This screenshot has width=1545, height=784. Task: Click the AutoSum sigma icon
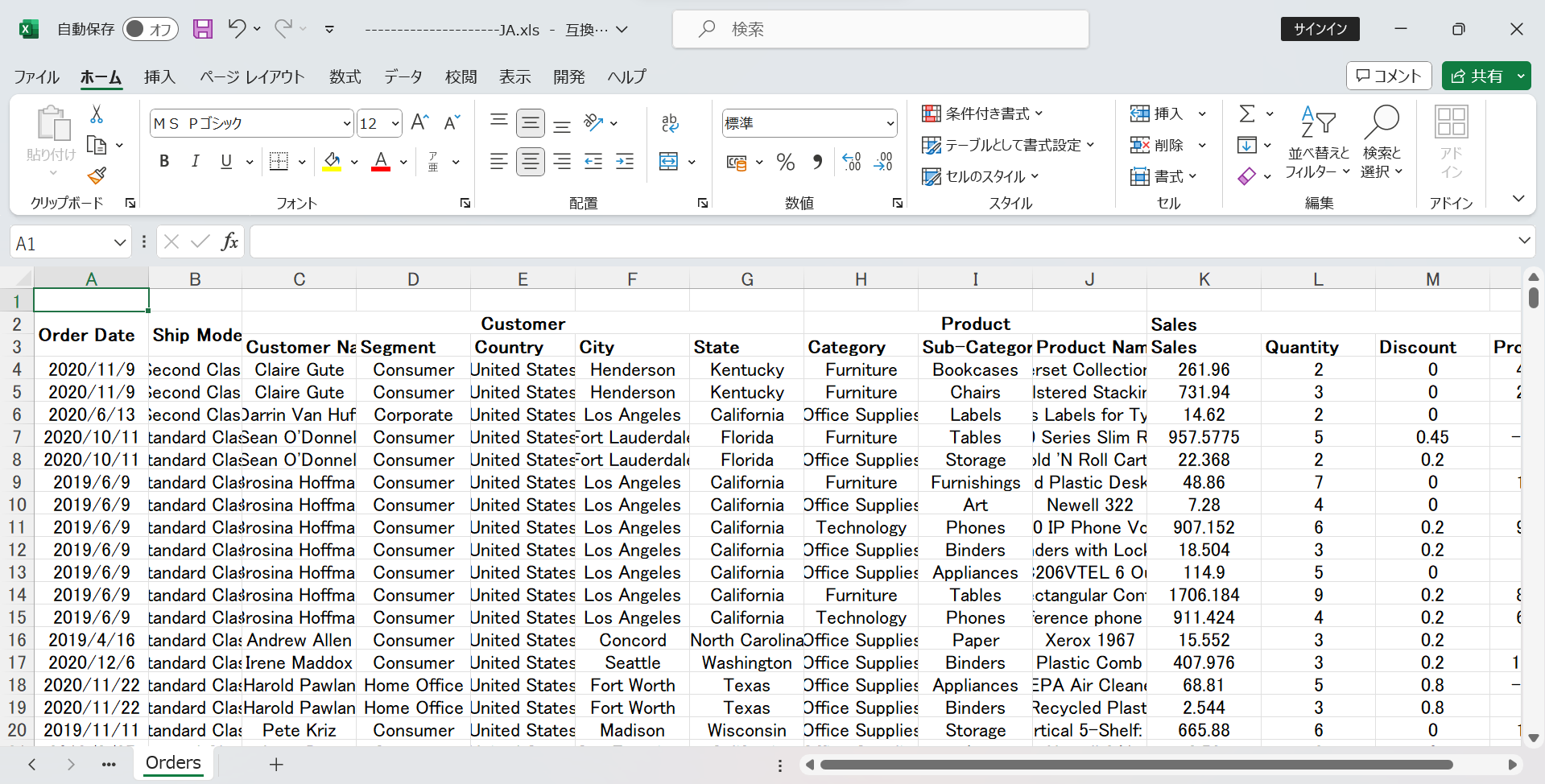point(1246,113)
